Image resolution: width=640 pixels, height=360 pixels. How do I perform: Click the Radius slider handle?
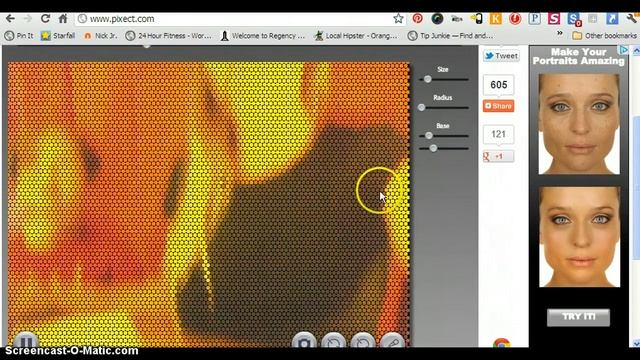tap(422, 107)
